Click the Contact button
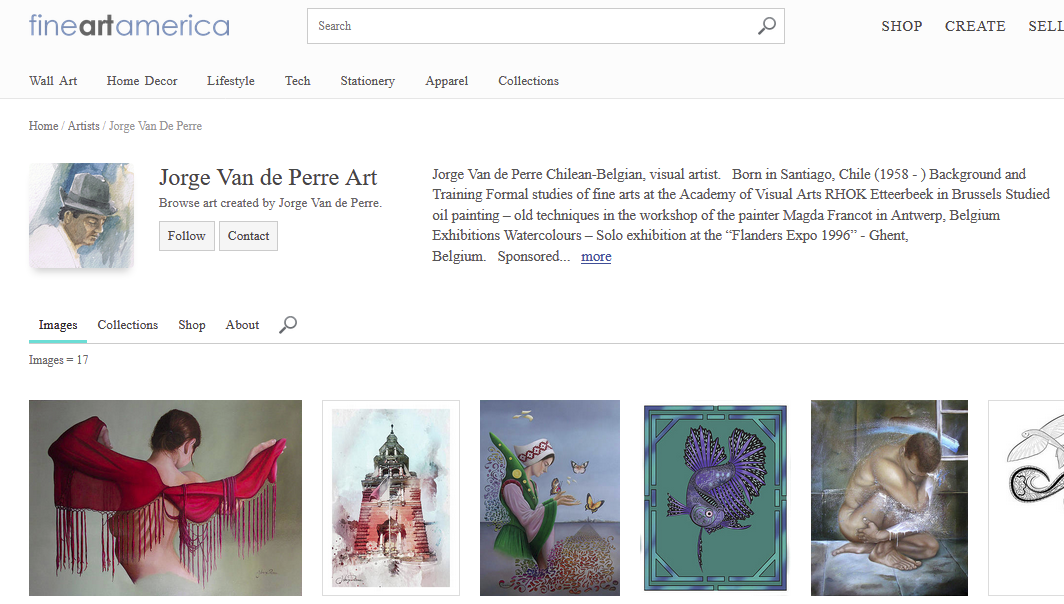The height and width of the screenshot is (604, 1064). (x=248, y=235)
